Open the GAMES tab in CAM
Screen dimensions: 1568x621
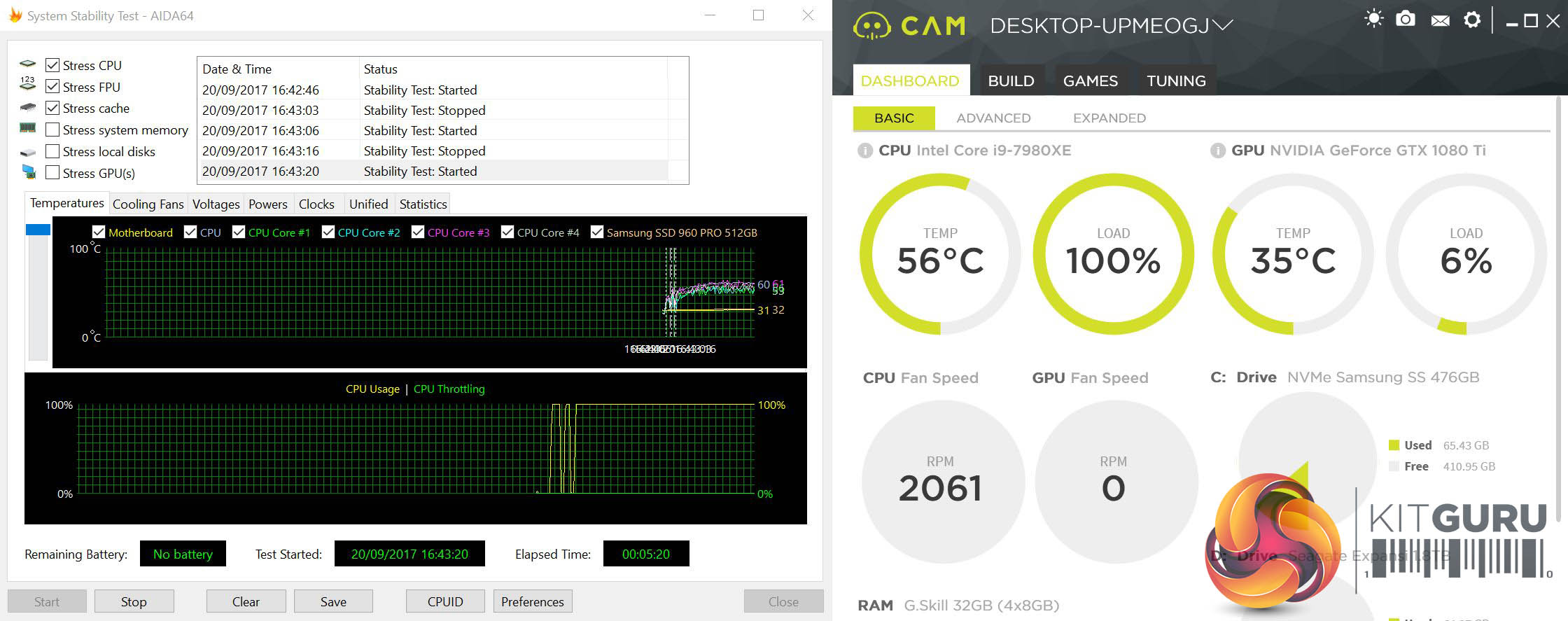1090,81
